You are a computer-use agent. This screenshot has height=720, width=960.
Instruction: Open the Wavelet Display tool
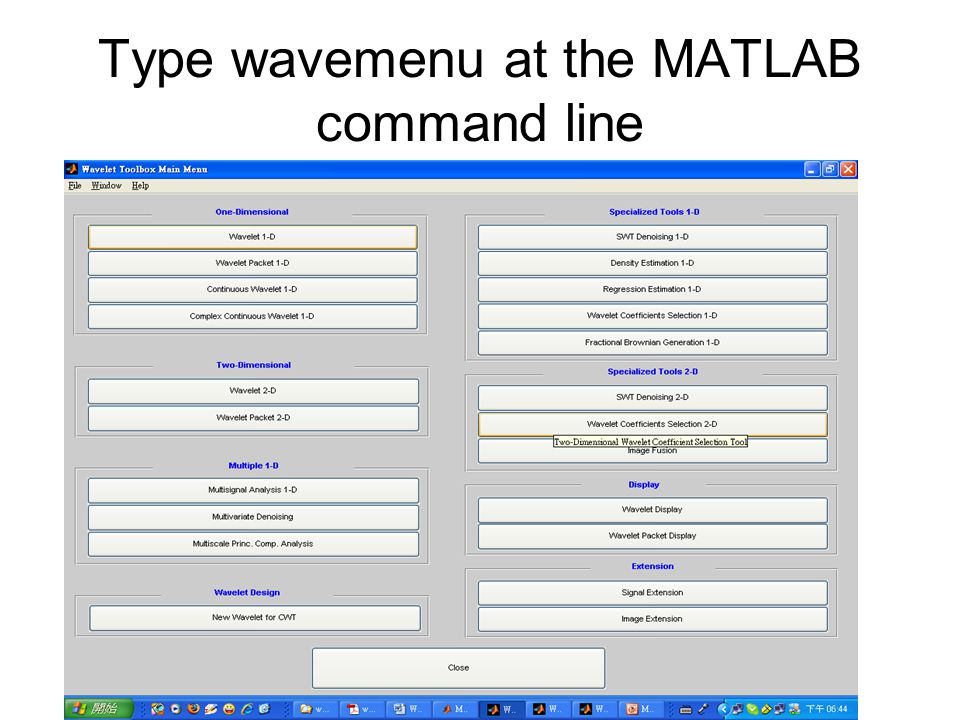653,509
